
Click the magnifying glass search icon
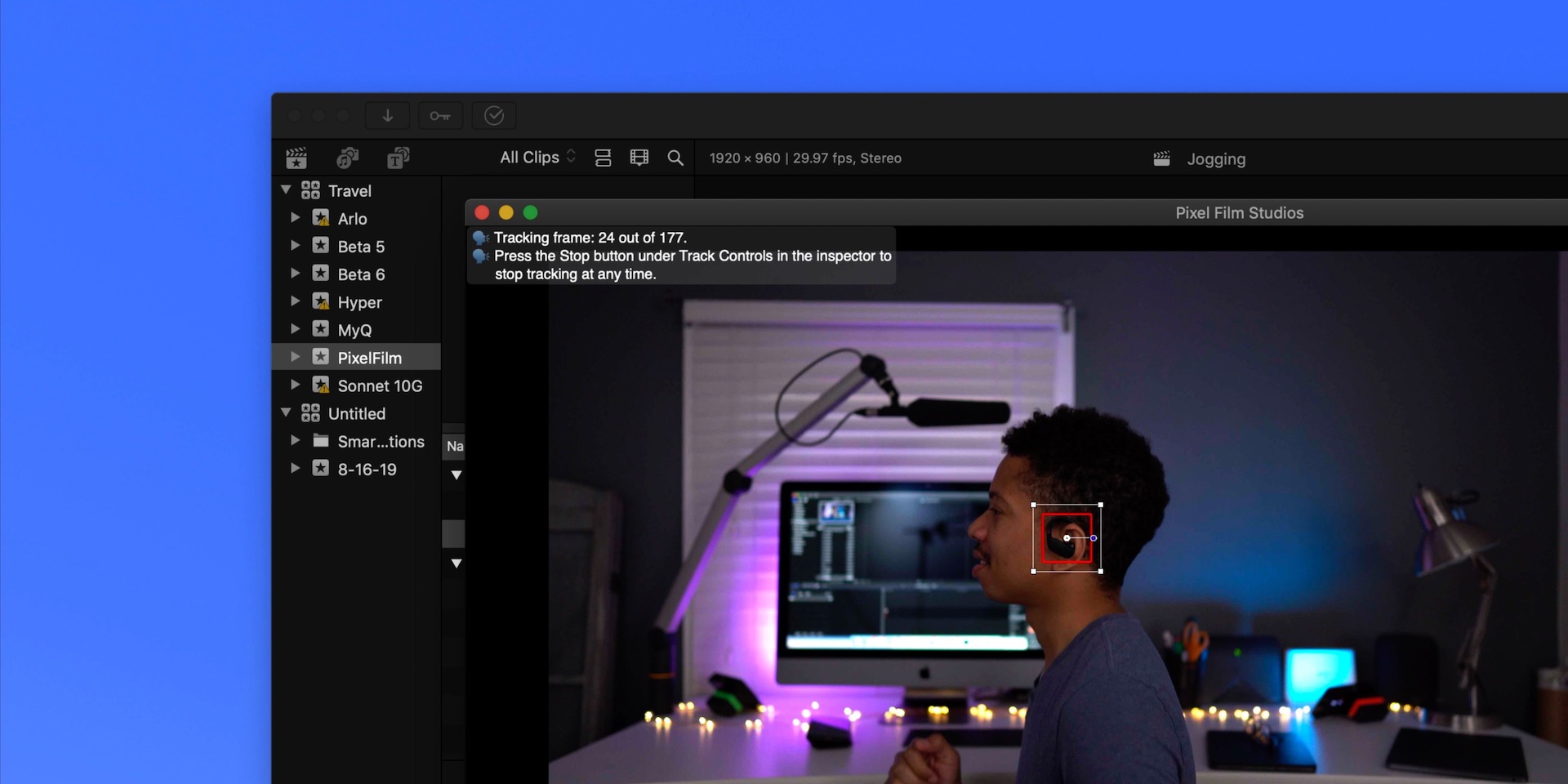pos(675,157)
